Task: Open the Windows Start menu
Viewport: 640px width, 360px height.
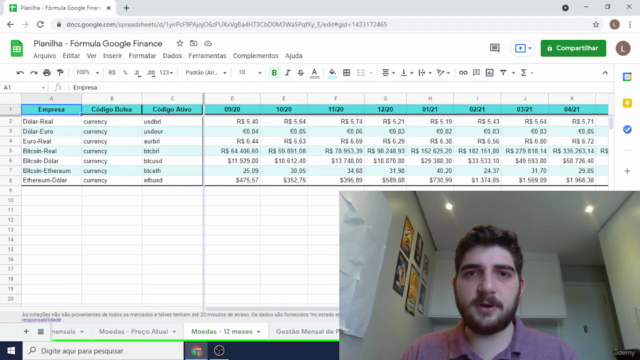Action: 11,351
